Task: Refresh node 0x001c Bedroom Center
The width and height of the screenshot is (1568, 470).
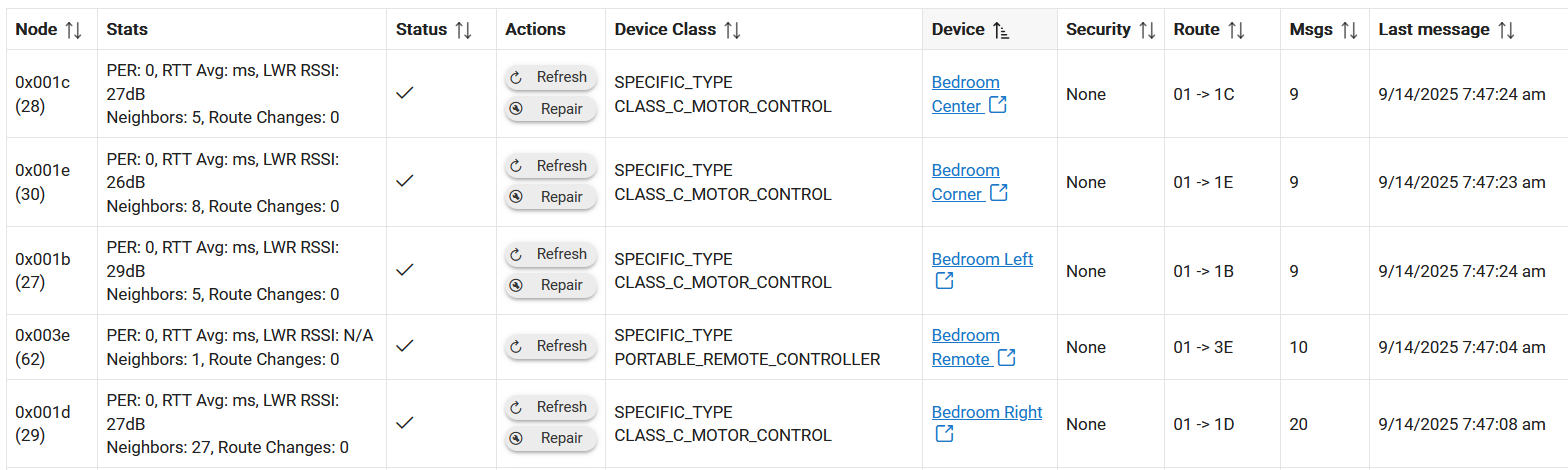Action: point(550,78)
